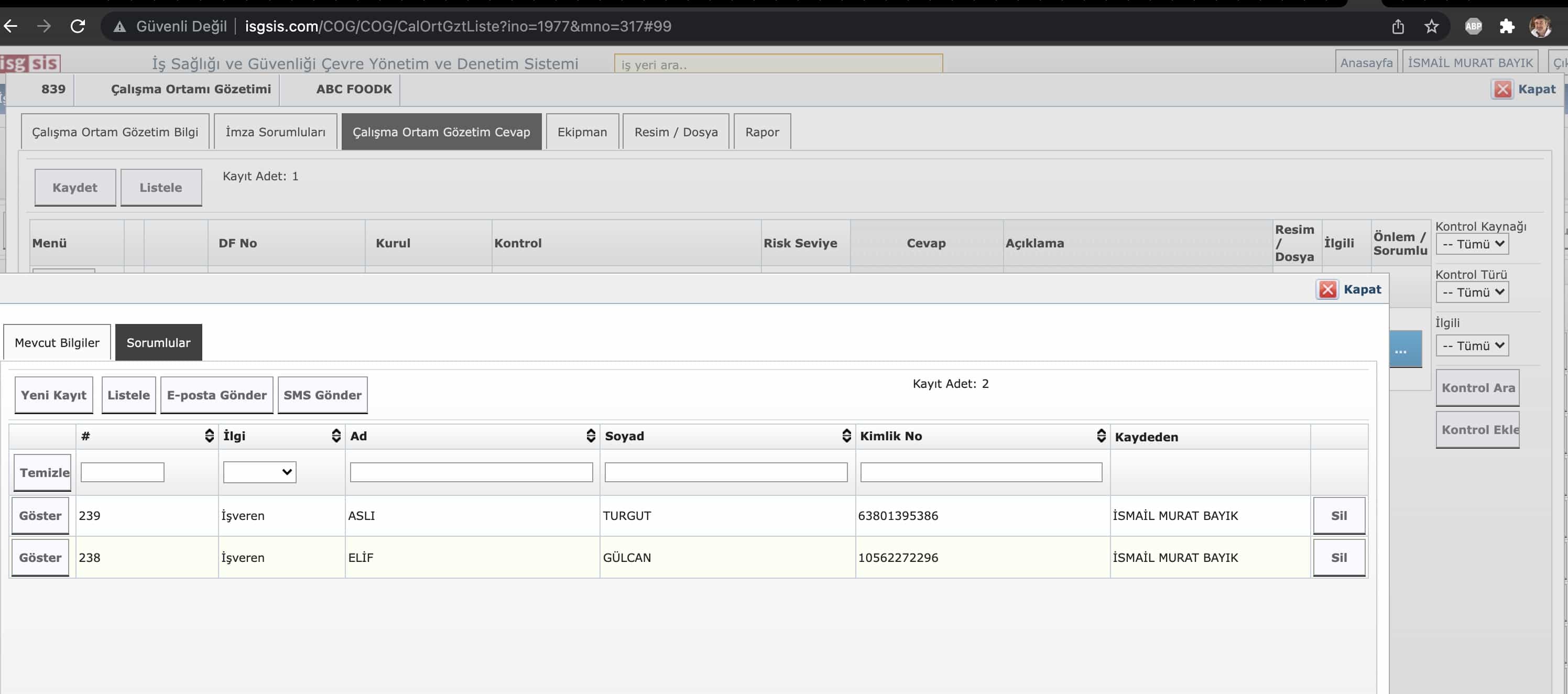Sort table by Ad column arrows

click(590, 435)
